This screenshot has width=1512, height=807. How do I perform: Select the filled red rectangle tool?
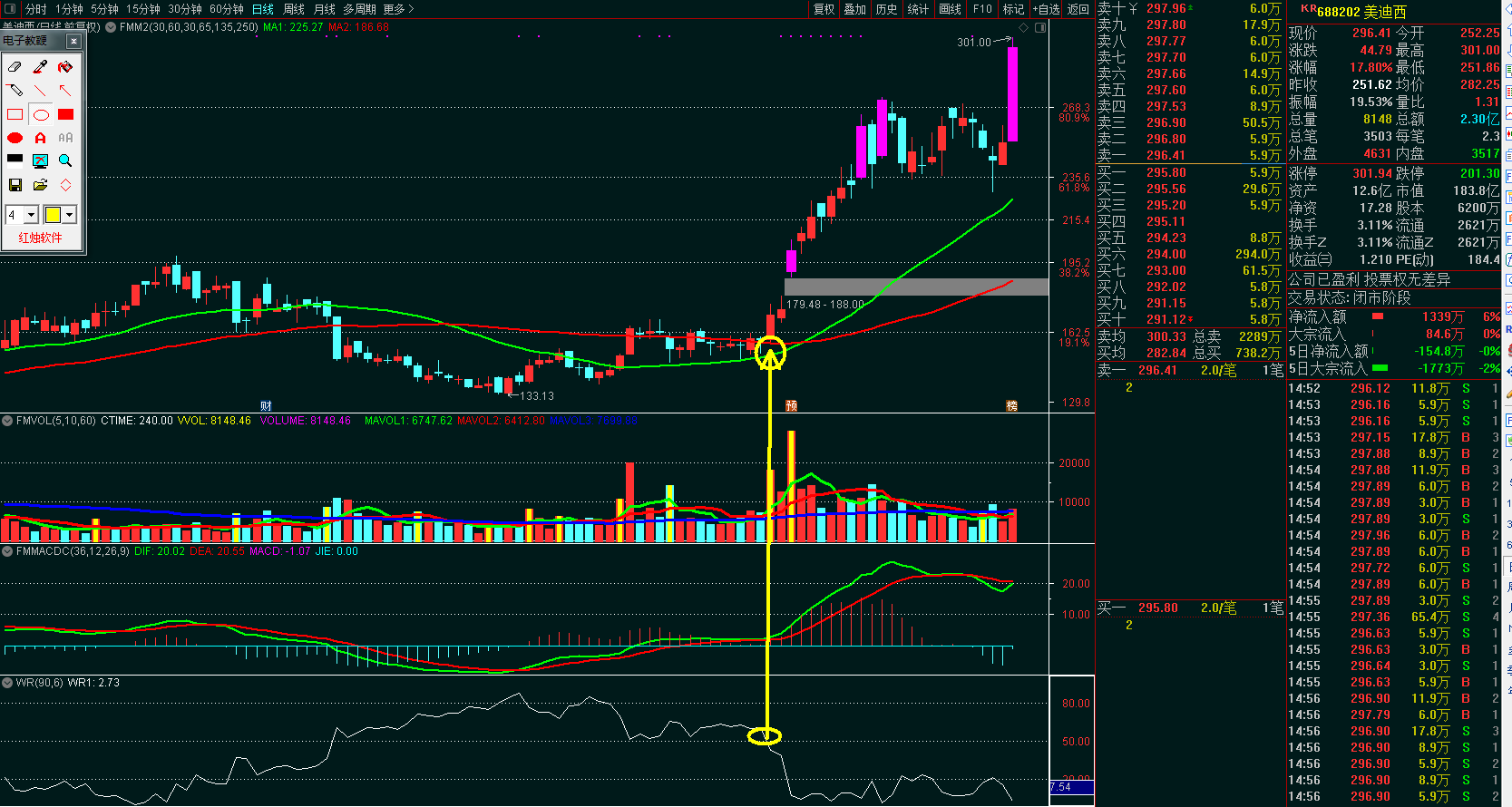[65, 115]
